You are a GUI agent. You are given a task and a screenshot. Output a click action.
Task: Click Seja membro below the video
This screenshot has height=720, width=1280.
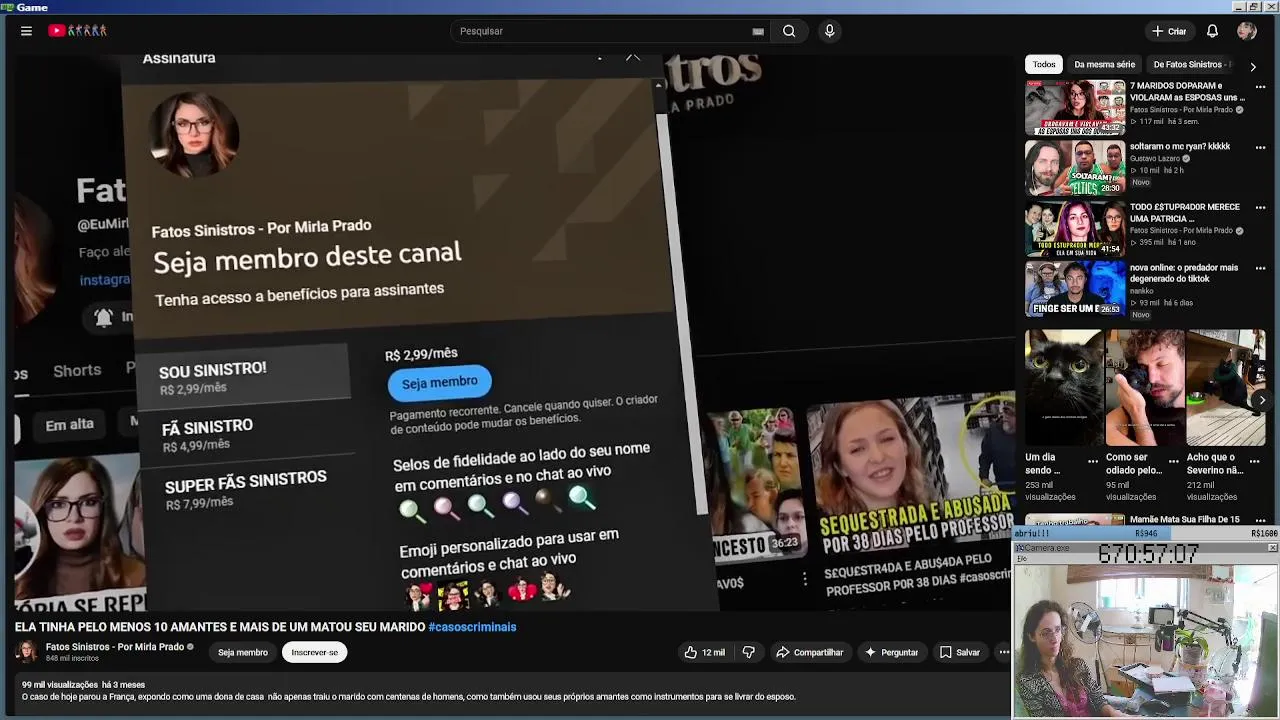(x=243, y=652)
